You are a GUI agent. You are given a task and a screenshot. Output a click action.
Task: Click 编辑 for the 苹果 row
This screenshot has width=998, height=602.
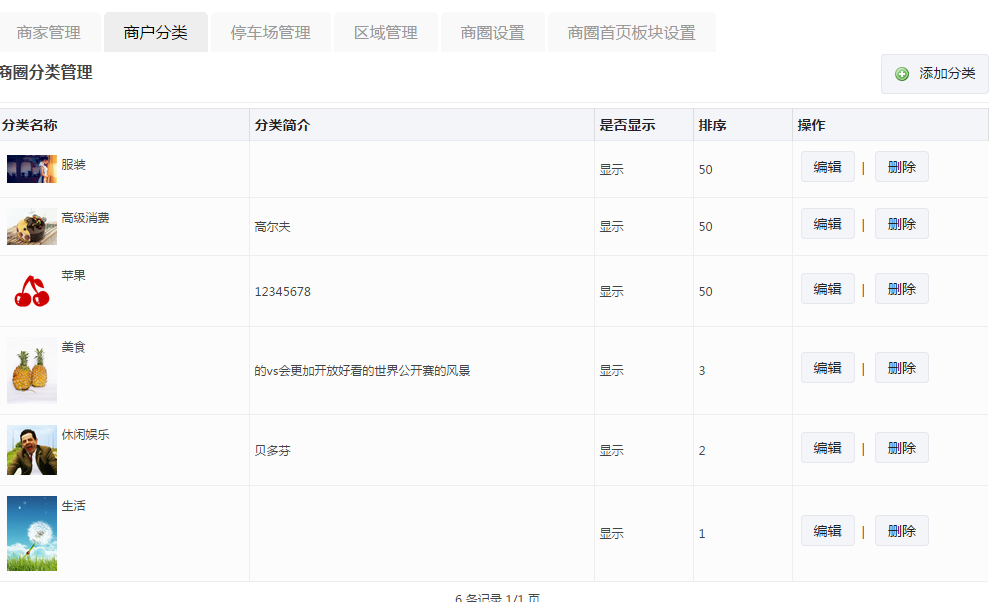(827, 289)
